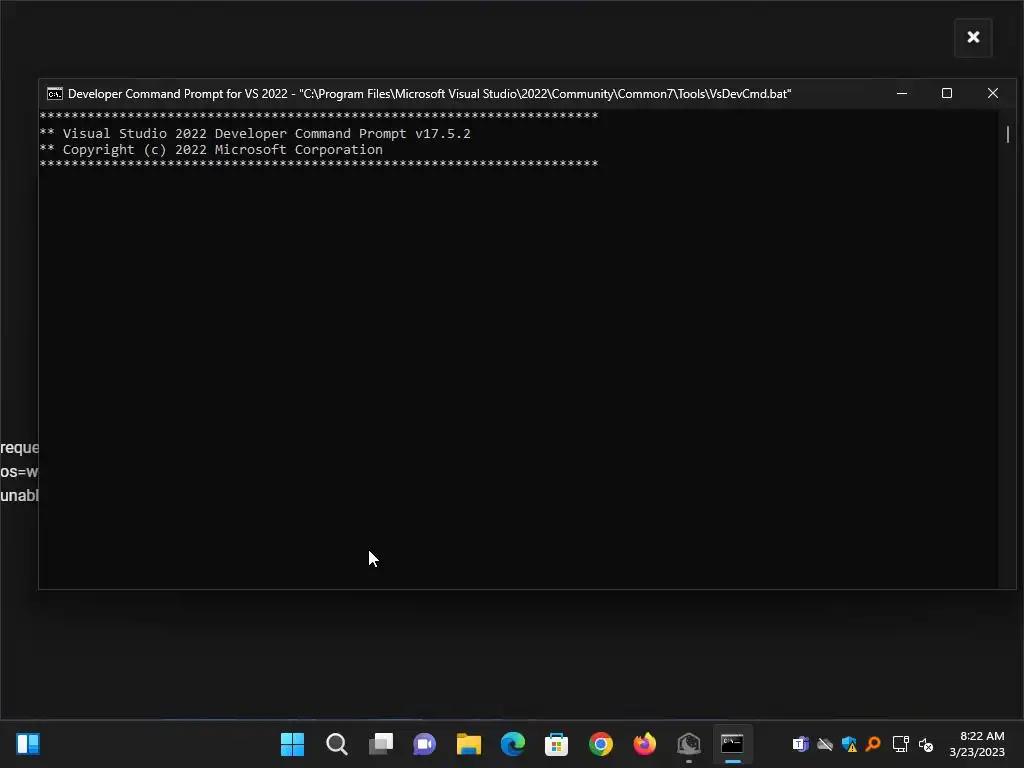The width and height of the screenshot is (1024, 768).
Task: Close the image overlay with the X button
Action: click(x=973, y=37)
